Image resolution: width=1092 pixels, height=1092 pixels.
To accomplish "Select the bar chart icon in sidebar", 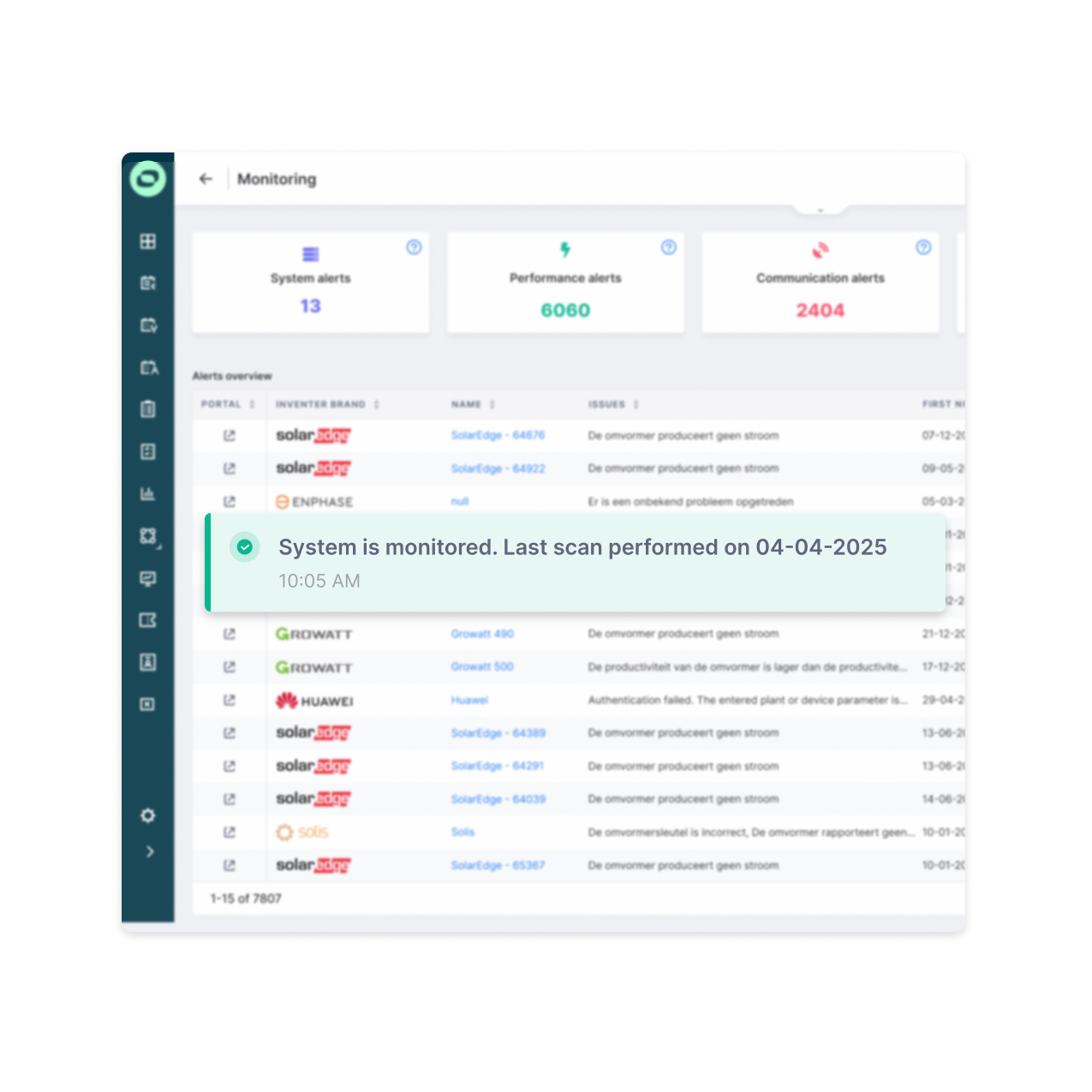I will (x=148, y=493).
